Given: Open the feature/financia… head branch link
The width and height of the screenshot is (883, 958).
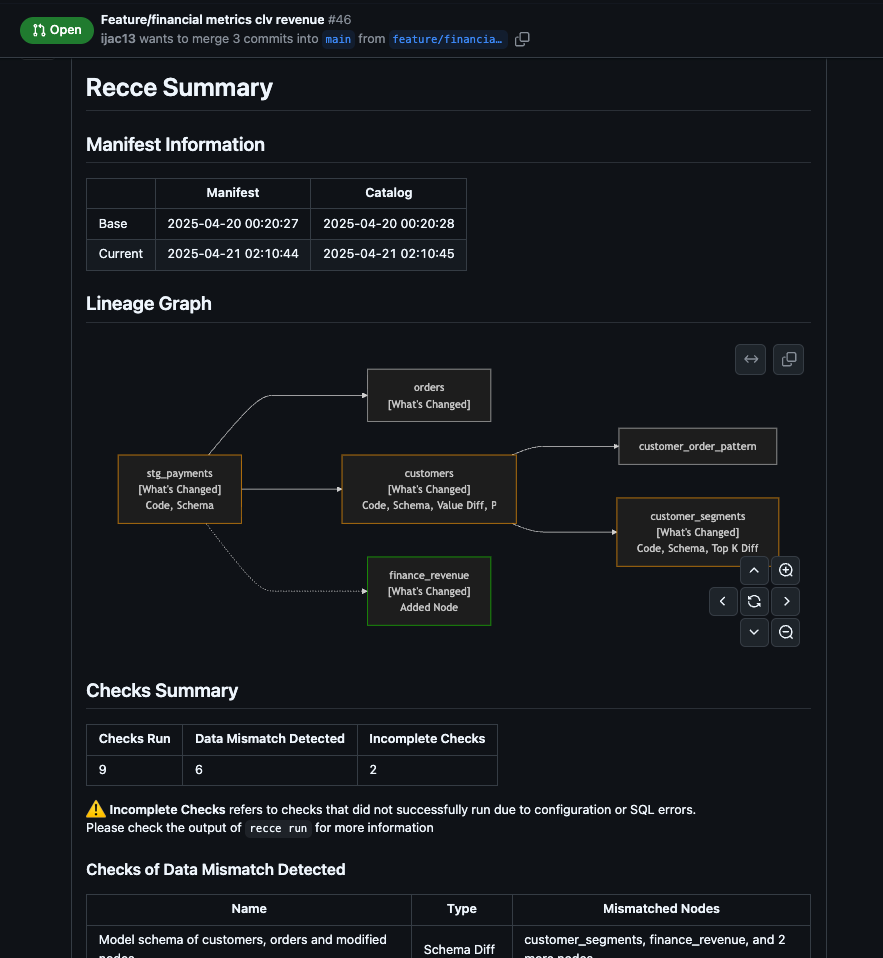Looking at the screenshot, I should pyautogui.click(x=447, y=40).
